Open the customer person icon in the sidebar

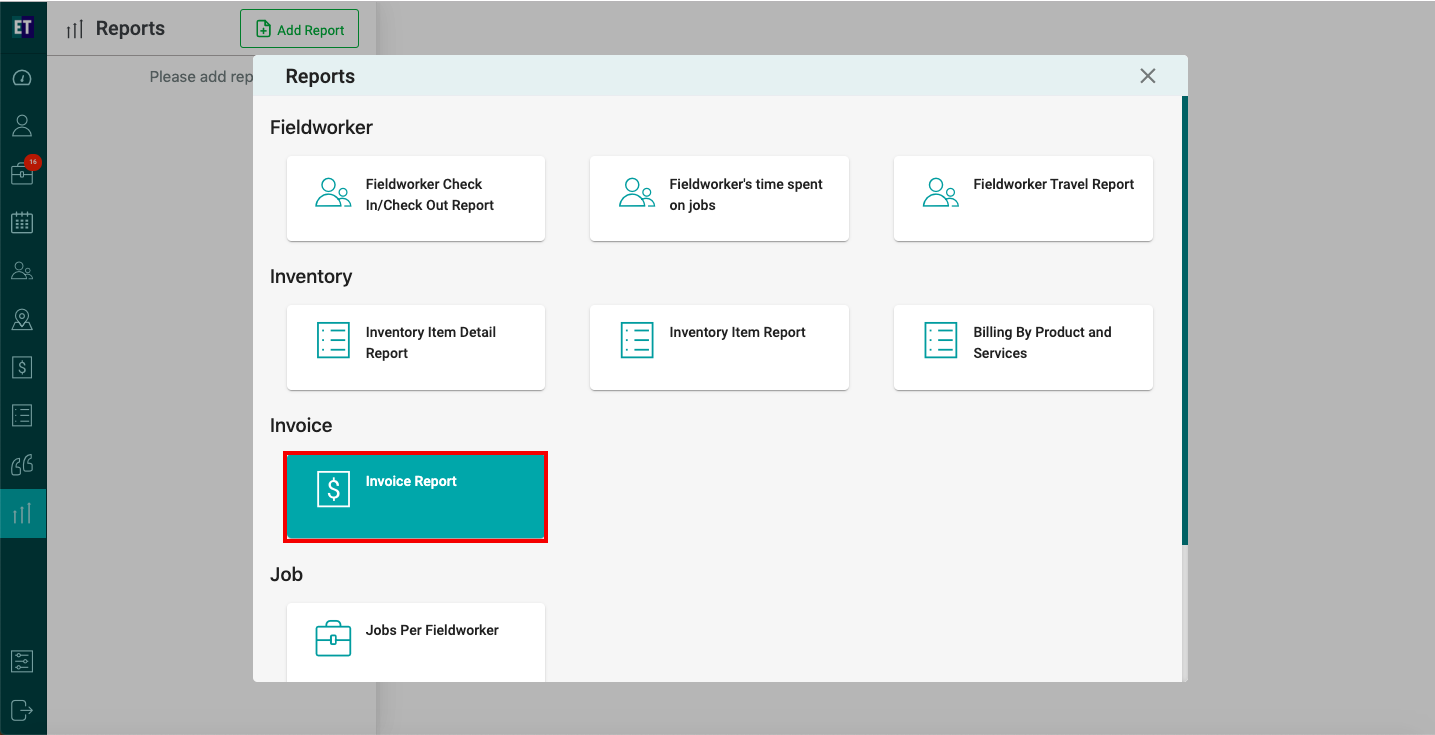click(x=22, y=126)
